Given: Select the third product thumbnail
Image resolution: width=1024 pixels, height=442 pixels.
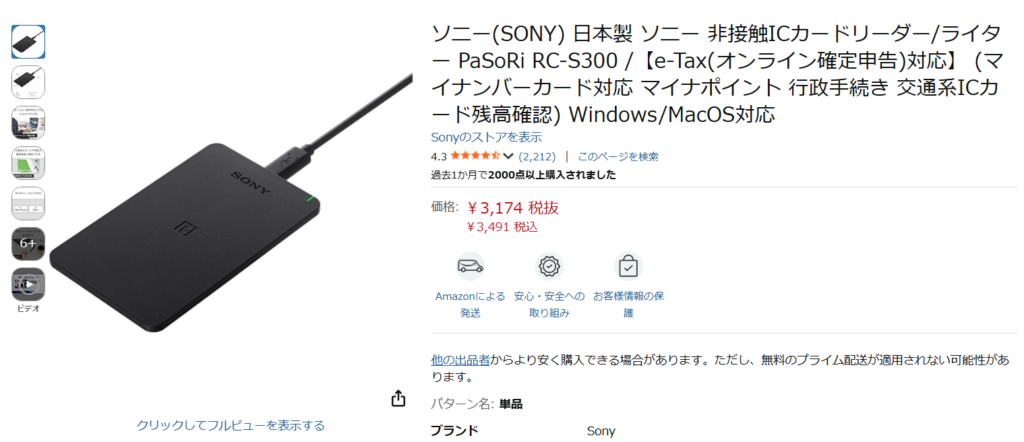Looking at the screenshot, I should click(x=28, y=123).
